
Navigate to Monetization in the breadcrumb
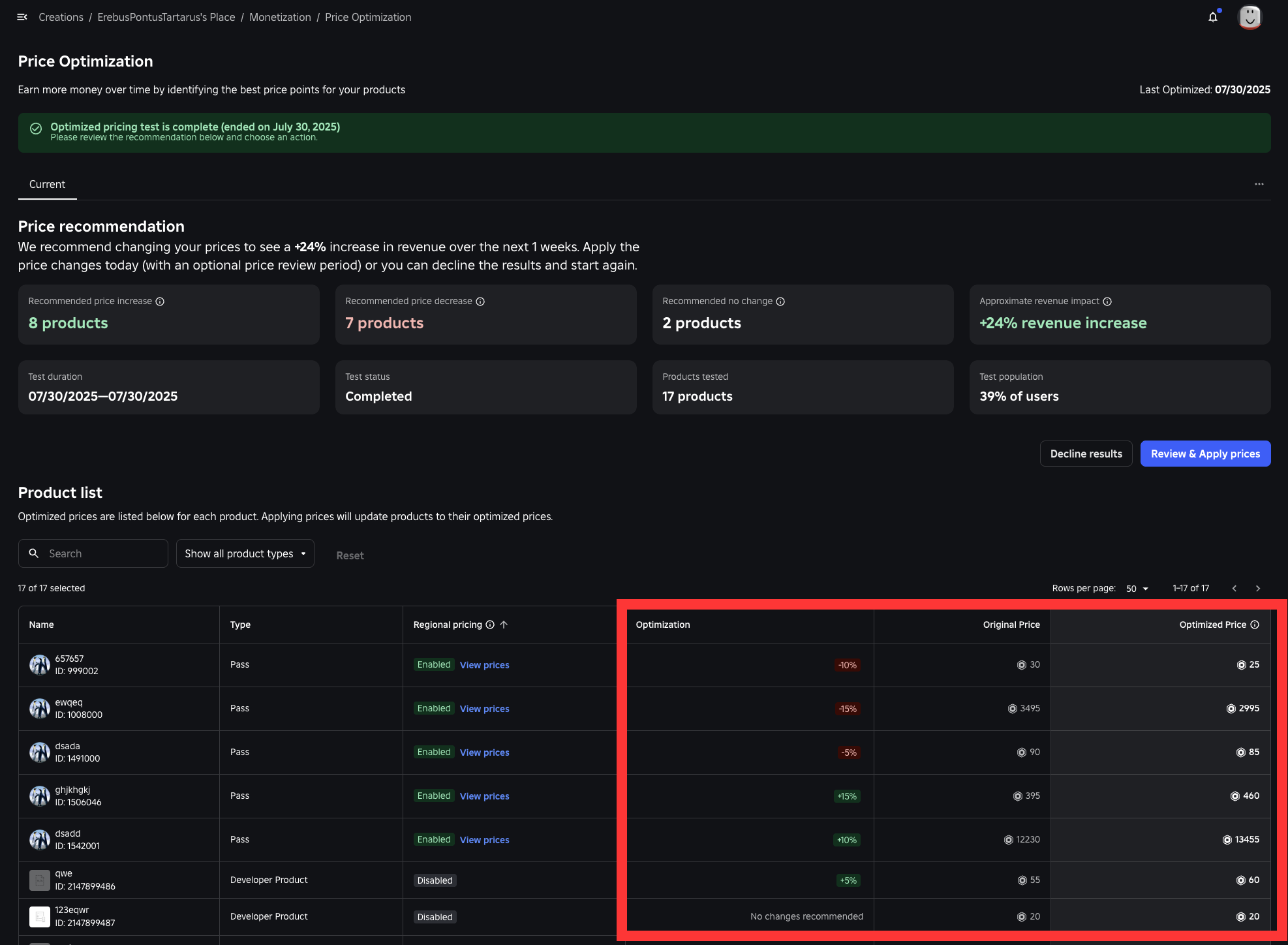point(280,17)
